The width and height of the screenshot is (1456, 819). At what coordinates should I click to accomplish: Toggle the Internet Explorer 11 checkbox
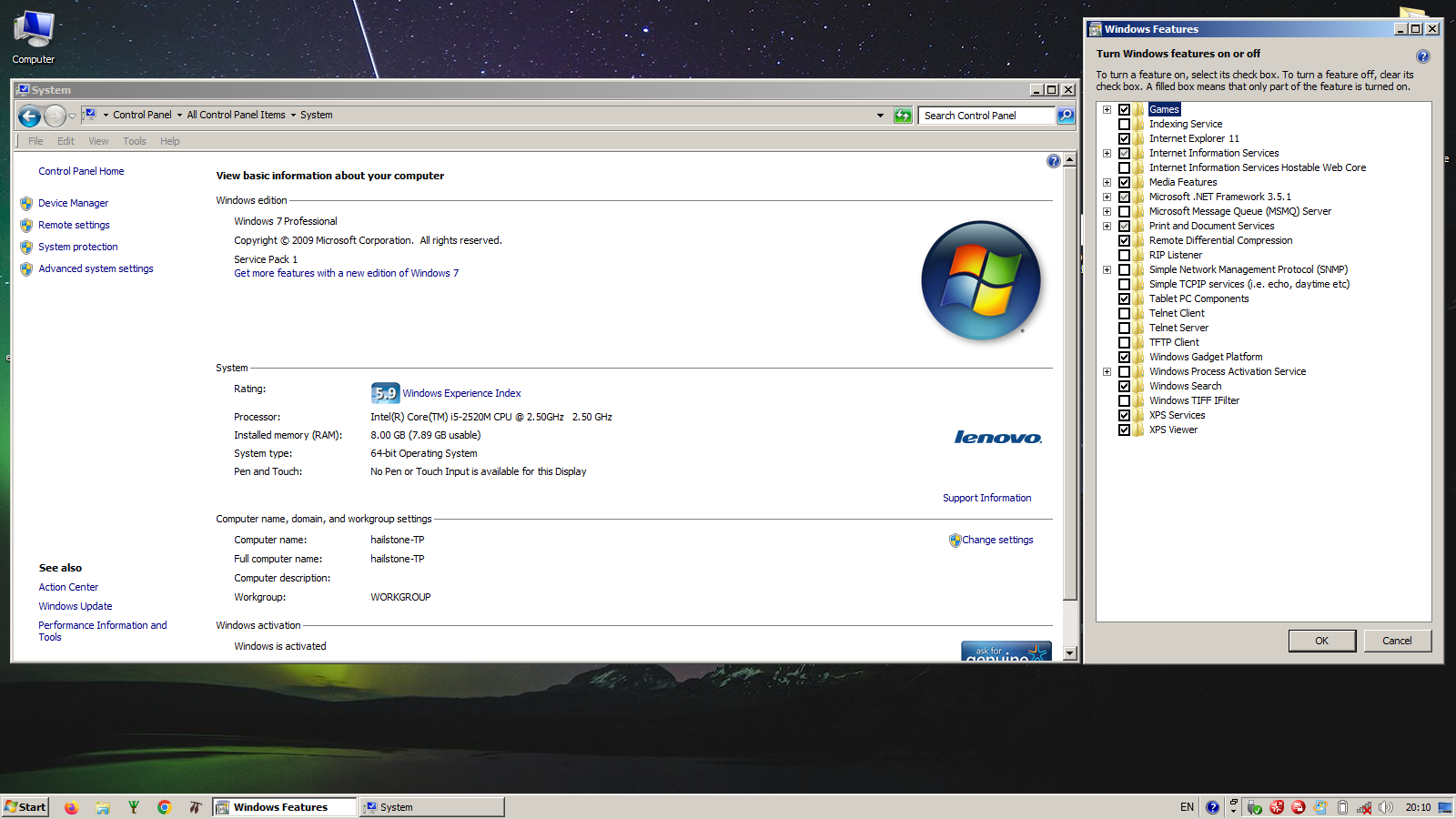coord(1124,138)
